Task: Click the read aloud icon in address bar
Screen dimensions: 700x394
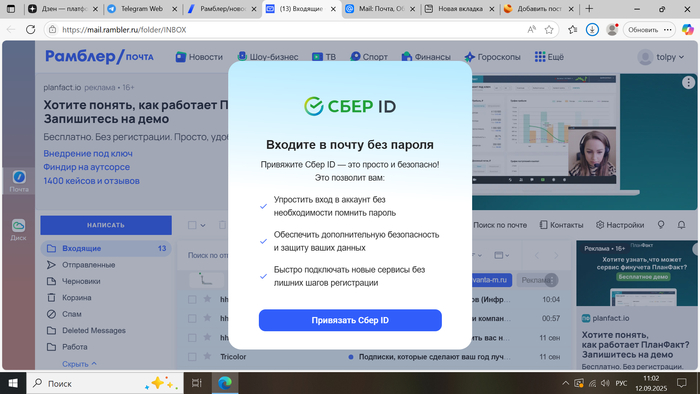Action: coord(531,29)
